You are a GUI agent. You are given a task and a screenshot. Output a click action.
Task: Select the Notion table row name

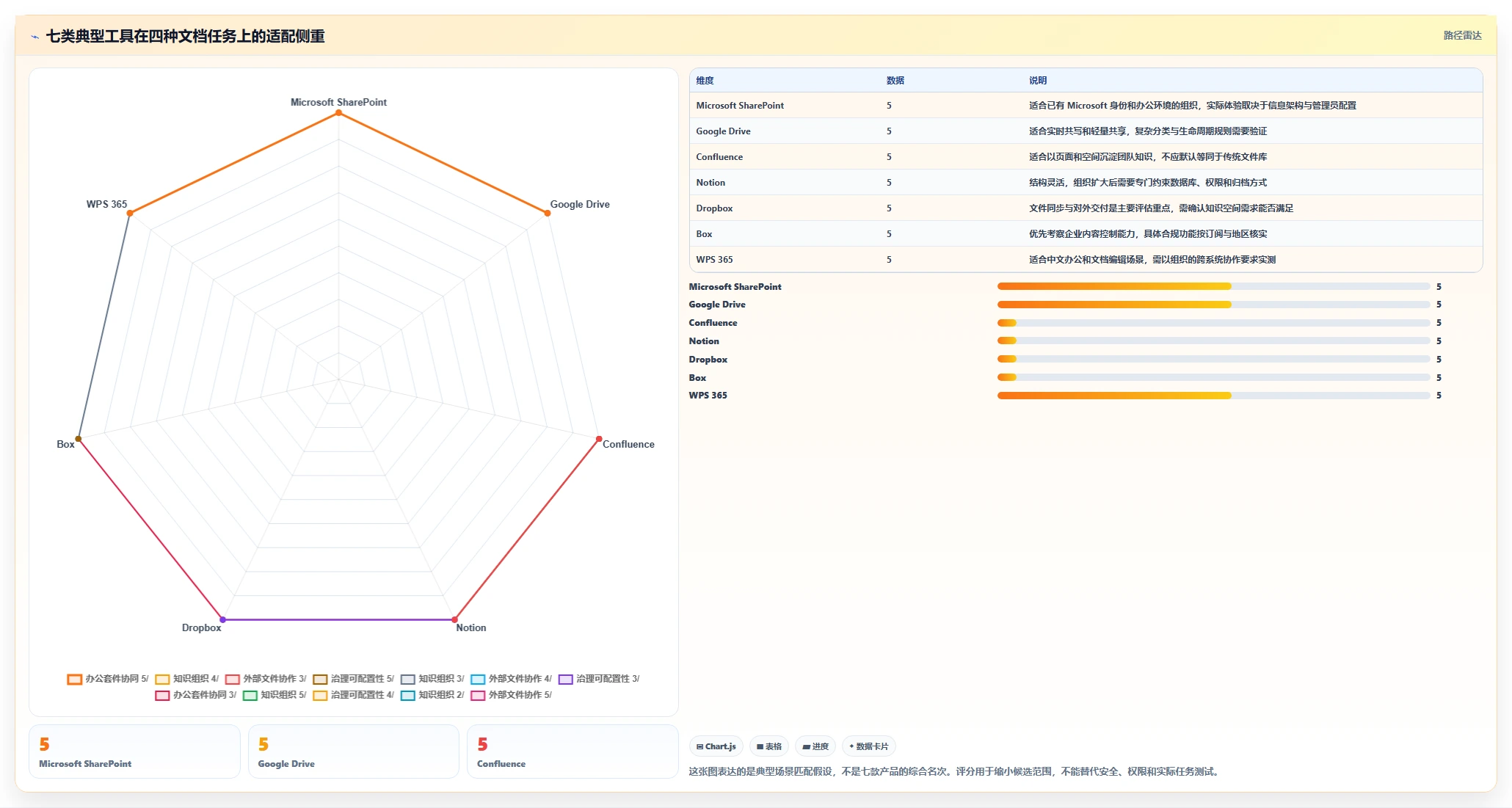(x=710, y=183)
